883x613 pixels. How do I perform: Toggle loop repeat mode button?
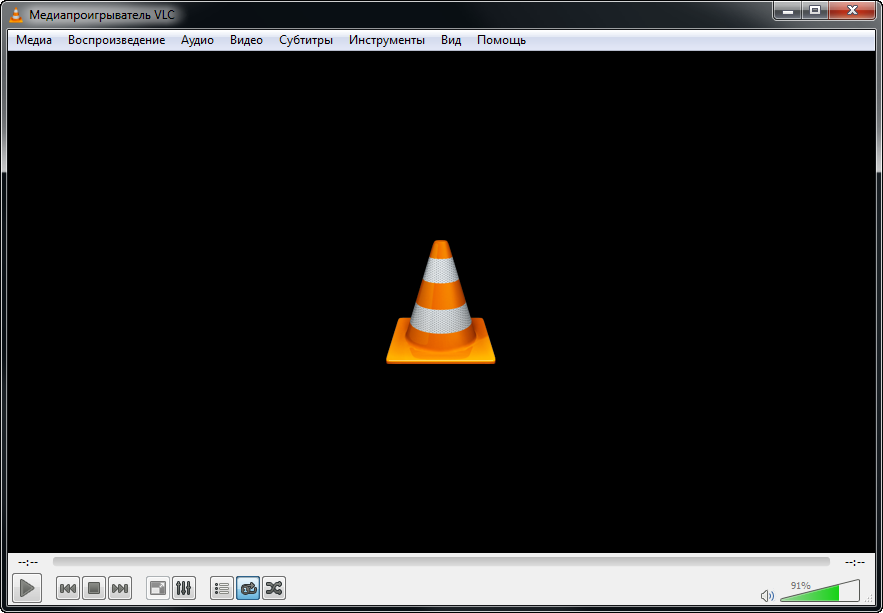248,588
